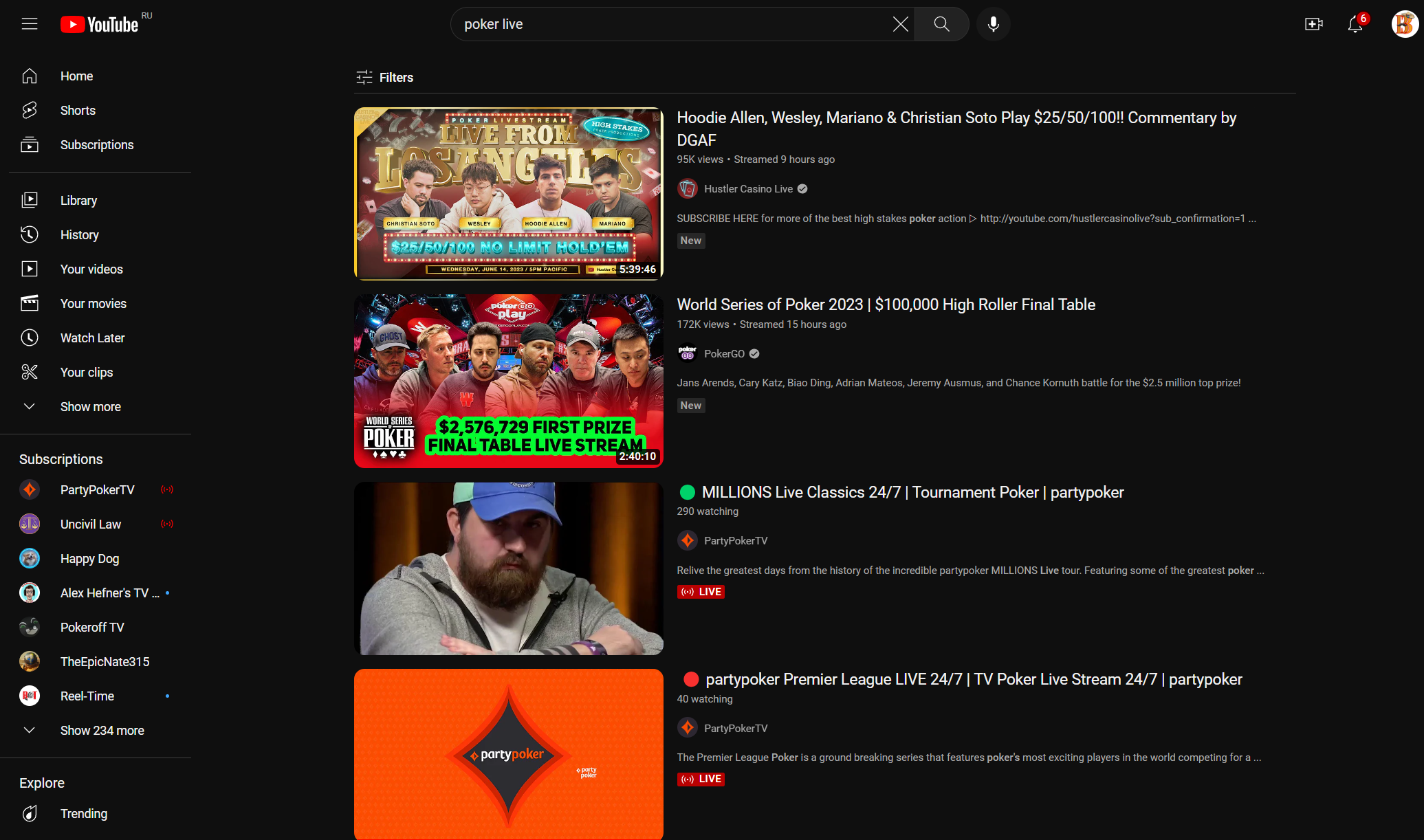Image resolution: width=1424 pixels, height=840 pixels.
Task: Go to Shorts in sidebar
Action: [78, 111]
